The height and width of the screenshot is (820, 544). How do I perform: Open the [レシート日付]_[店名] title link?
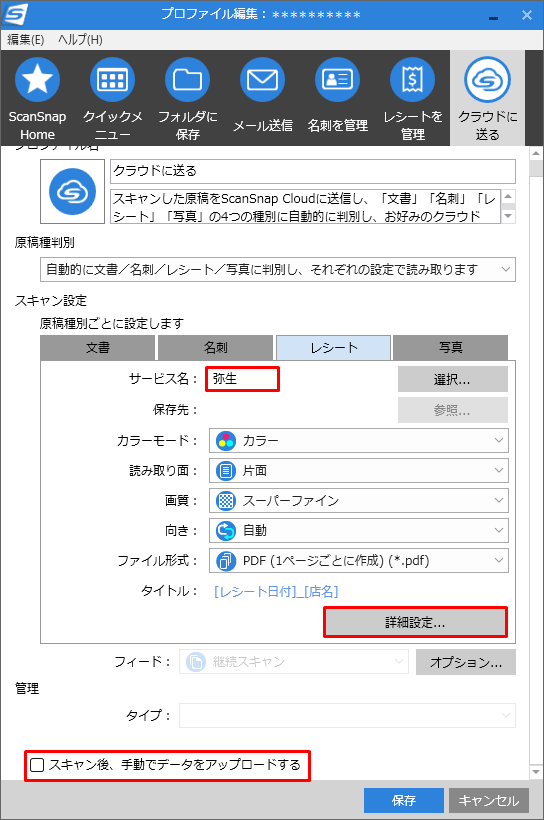tap(276, 591)
